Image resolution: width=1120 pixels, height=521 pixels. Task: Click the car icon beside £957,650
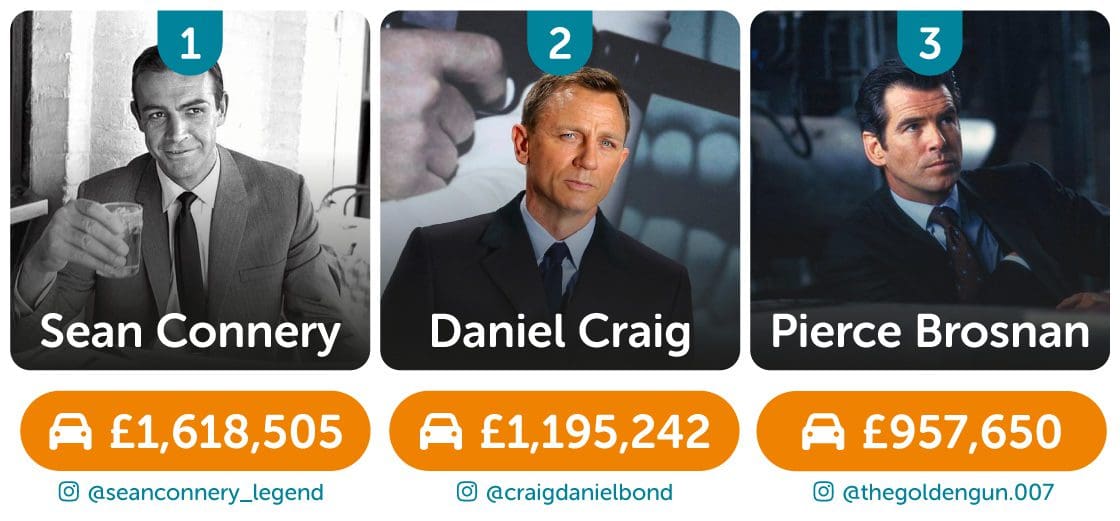pos(823,432)
